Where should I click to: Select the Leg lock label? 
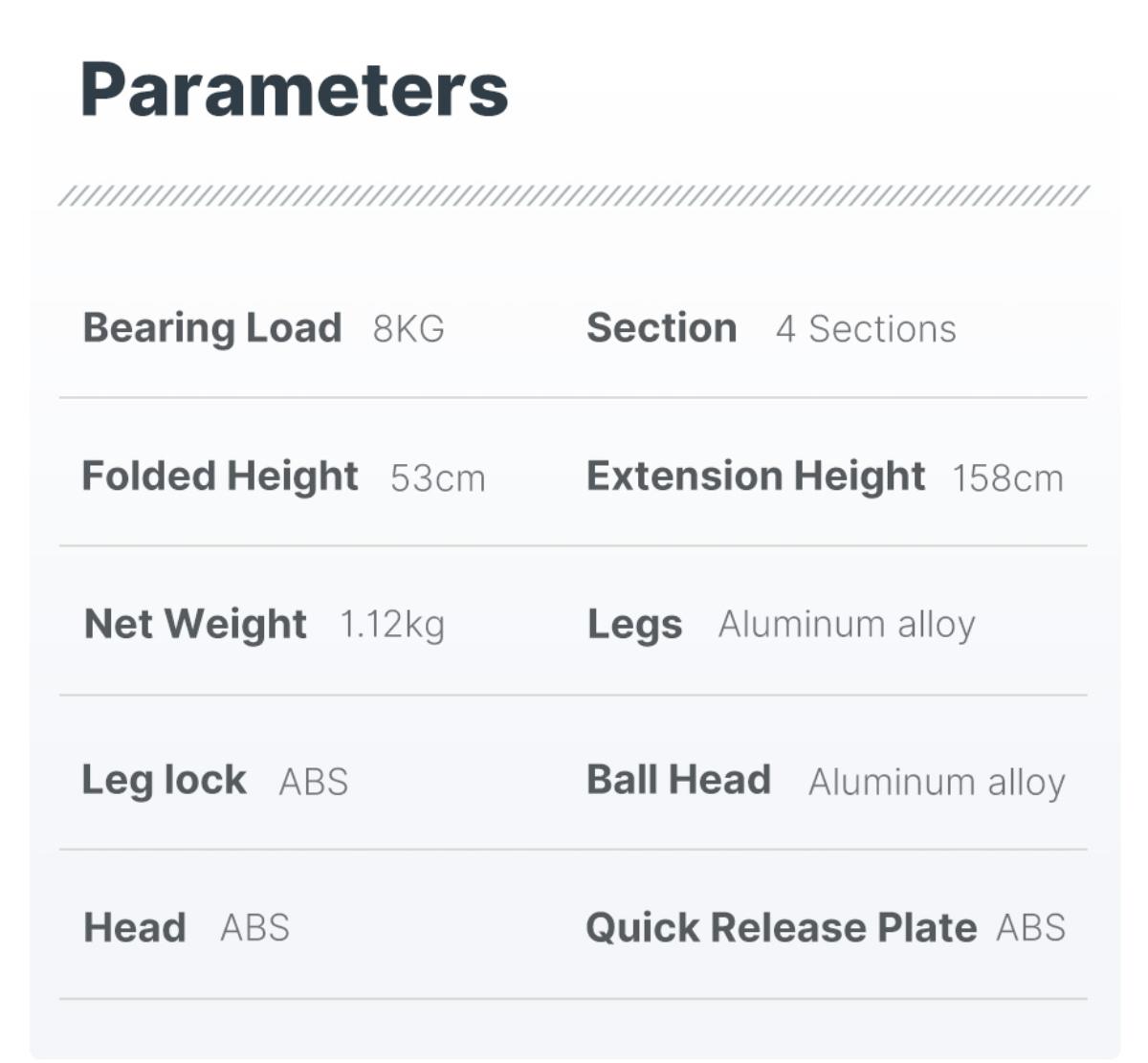164,780
